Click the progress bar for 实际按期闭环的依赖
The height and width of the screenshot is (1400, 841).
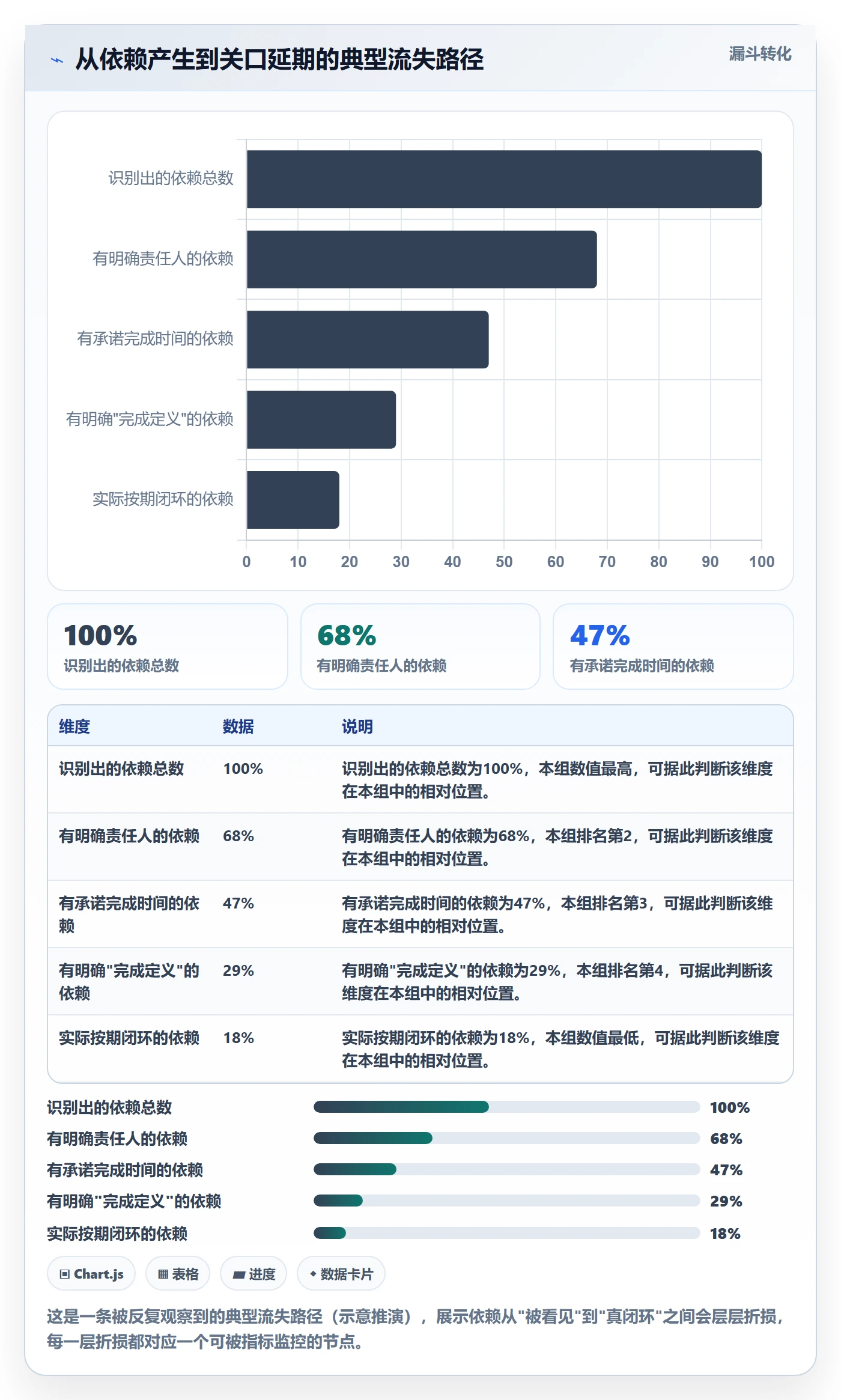(507, 1233)
